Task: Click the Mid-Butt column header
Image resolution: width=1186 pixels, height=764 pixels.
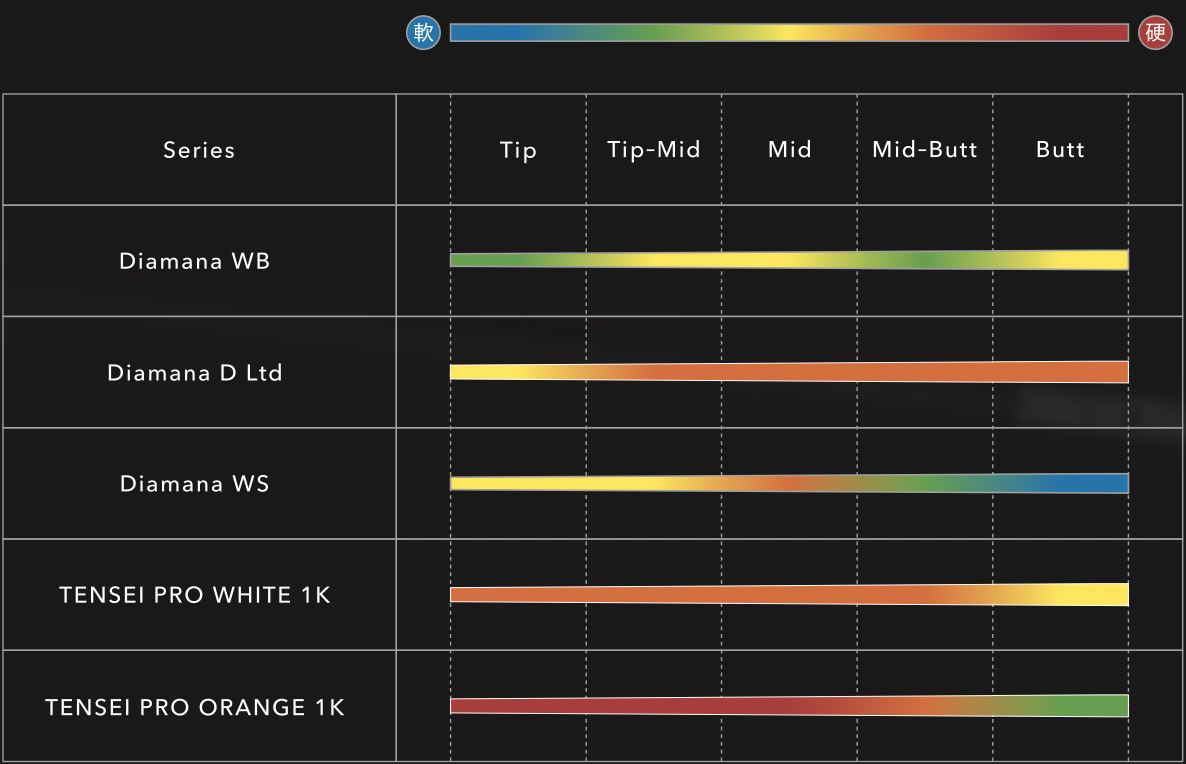Action: tap(925, 150)
